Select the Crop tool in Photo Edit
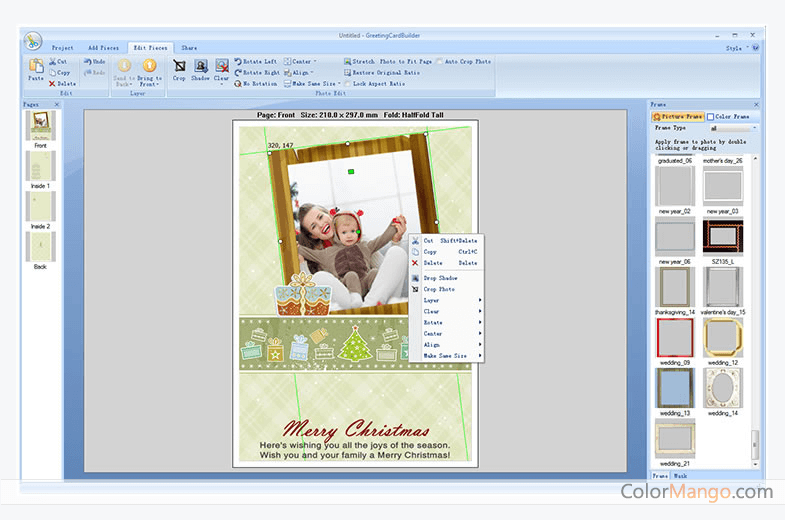This screenshot has height=520, width=785. click(179, 68)
